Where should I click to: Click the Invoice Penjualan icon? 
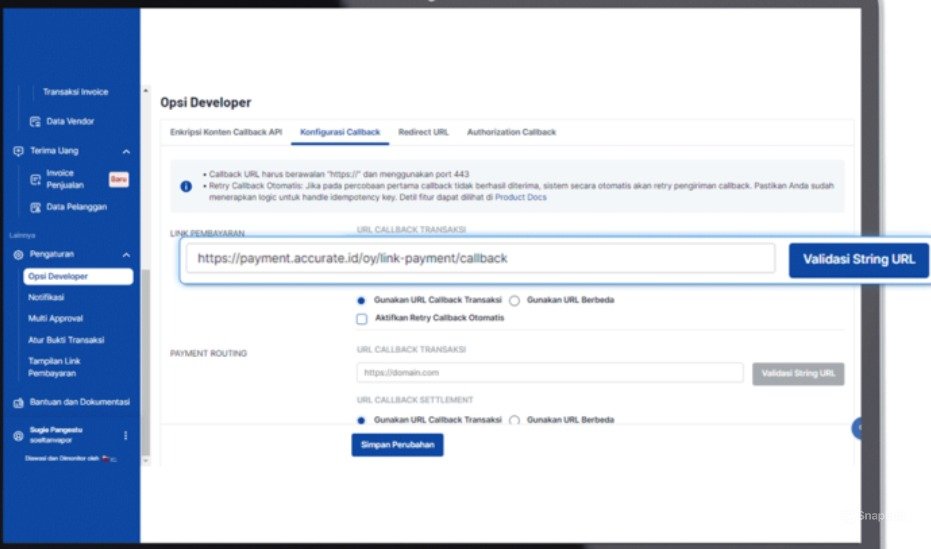coord(36,179)
